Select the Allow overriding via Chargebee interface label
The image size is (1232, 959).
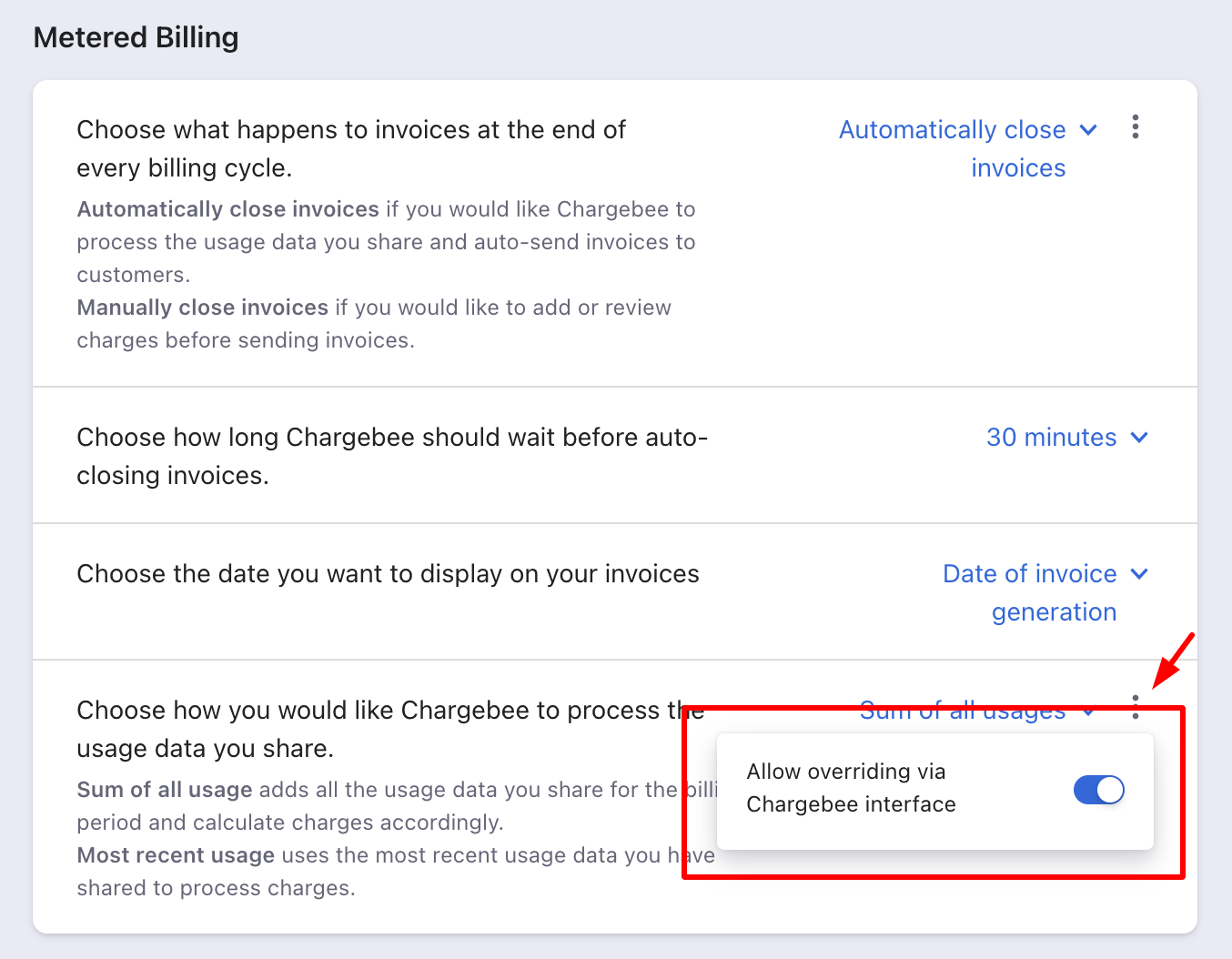pos(851,788)
